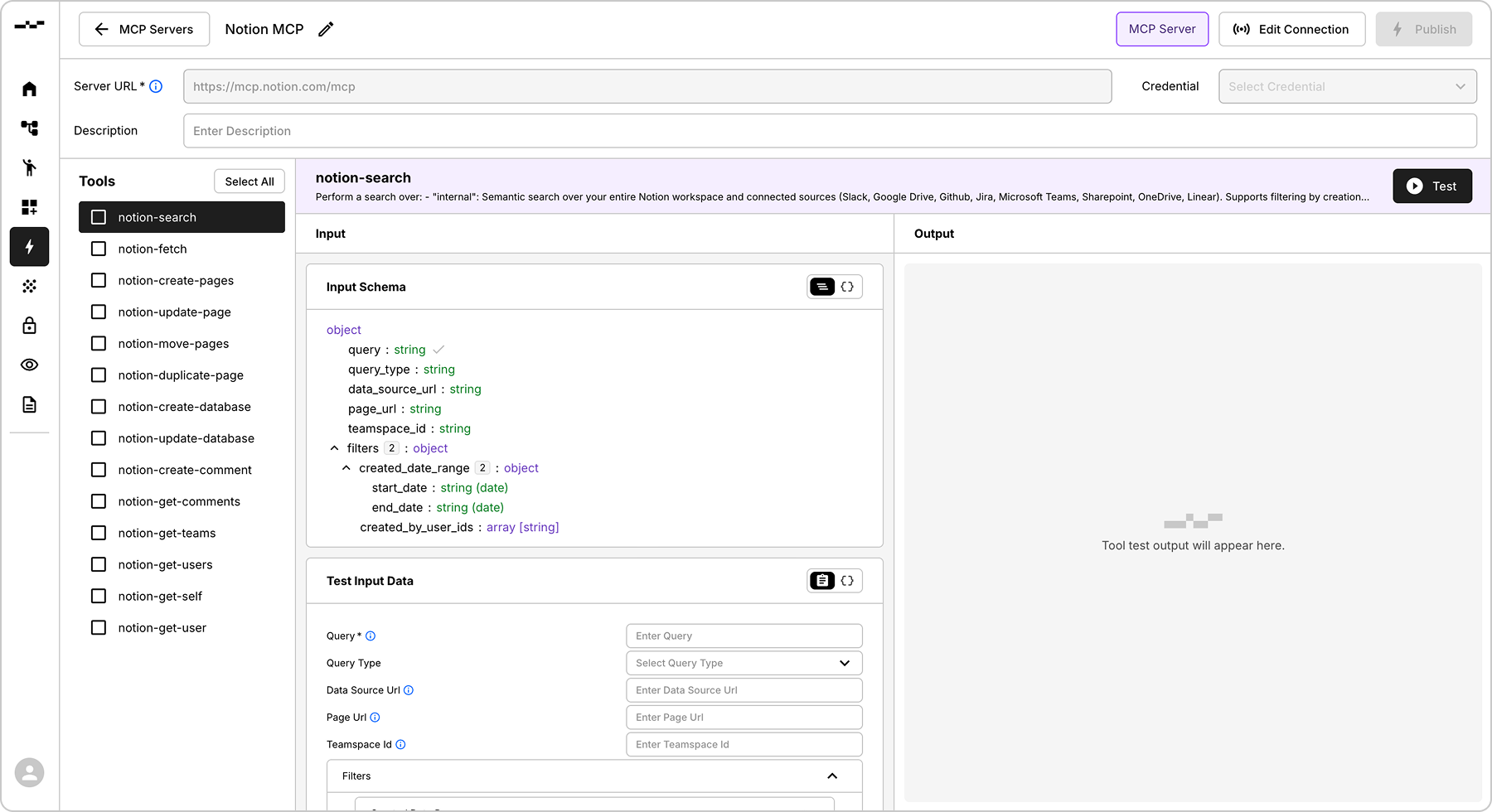Screen dimensions: 1492x812
Task: Click the pencil icon beside Notion MCP
Action: 327,29
